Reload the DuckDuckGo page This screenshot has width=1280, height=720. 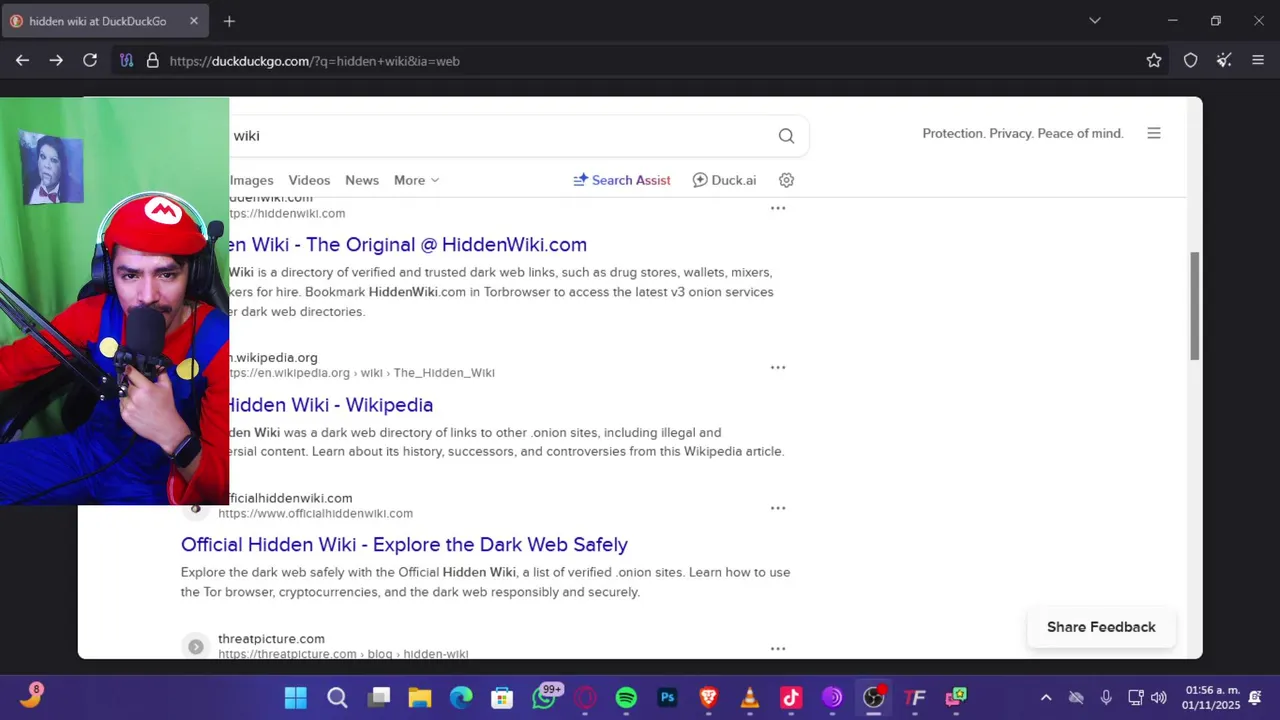click(90, 61)
